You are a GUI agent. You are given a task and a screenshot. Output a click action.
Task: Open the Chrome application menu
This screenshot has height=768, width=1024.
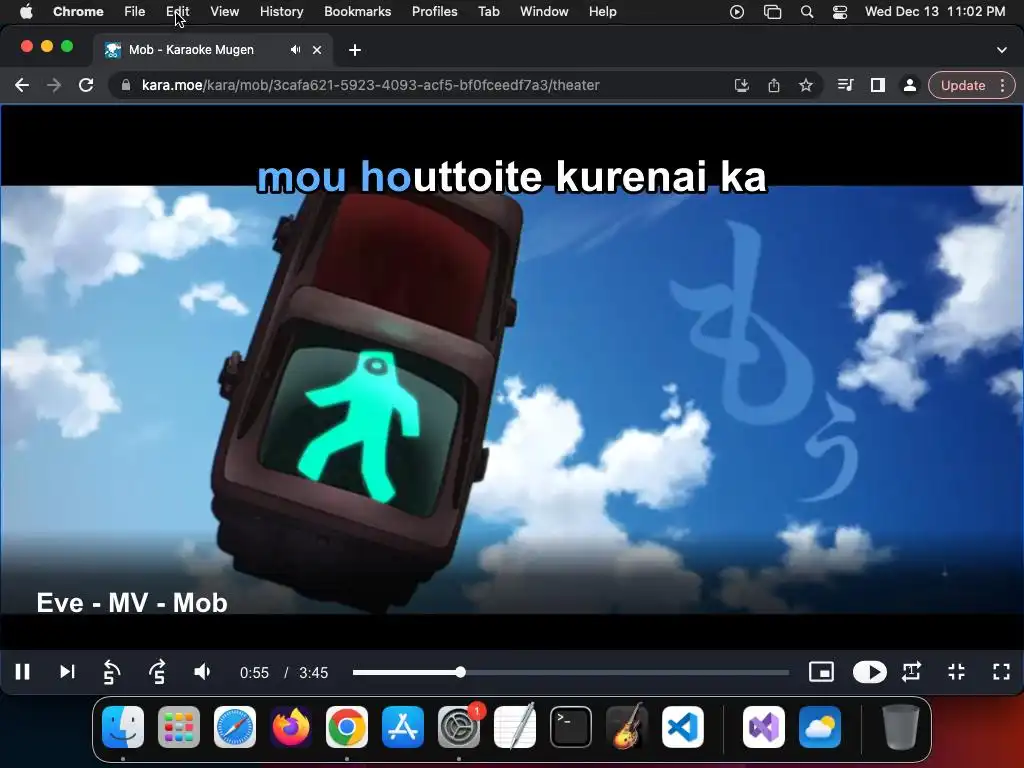tap(78, 12)
